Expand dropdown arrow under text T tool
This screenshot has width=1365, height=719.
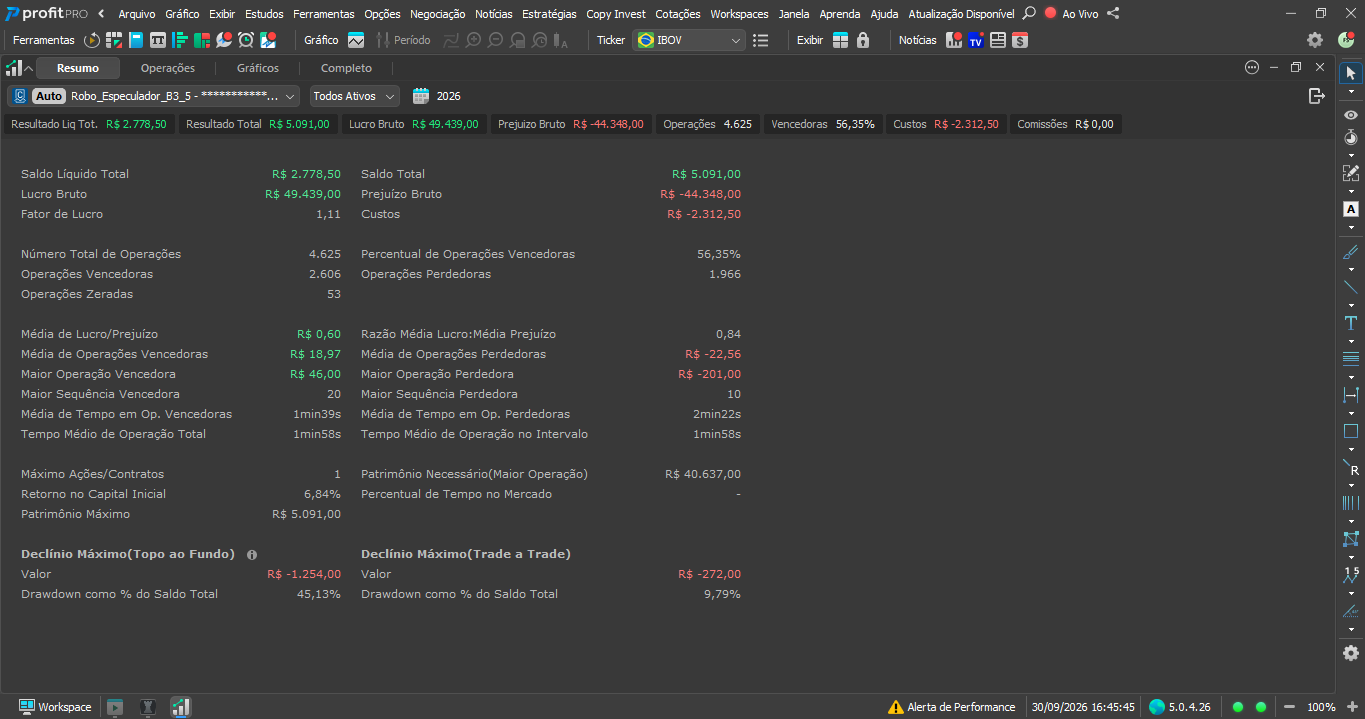(1351, 341)
